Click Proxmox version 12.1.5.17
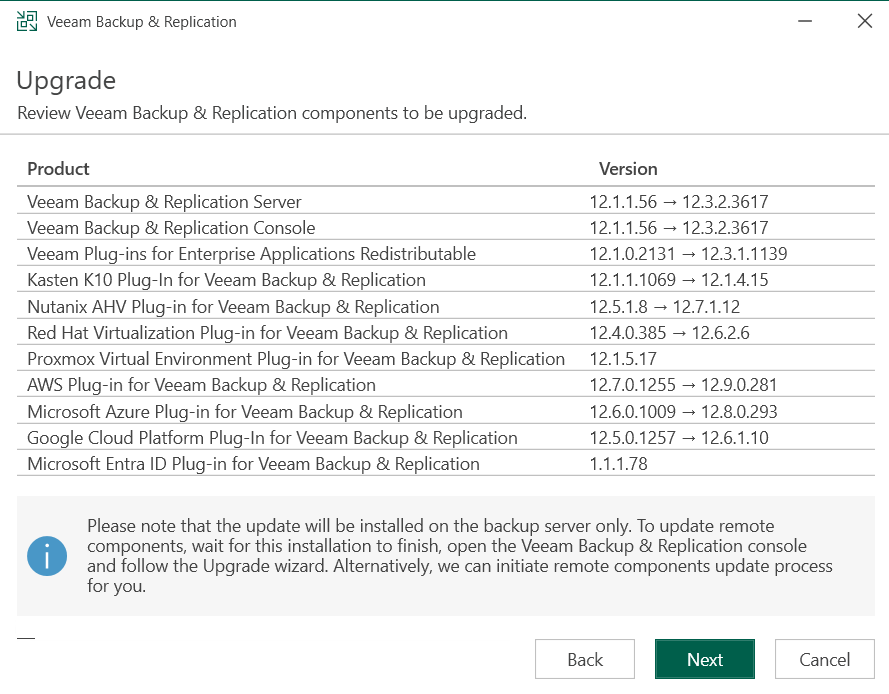889x694 pixels. [623, 358]
